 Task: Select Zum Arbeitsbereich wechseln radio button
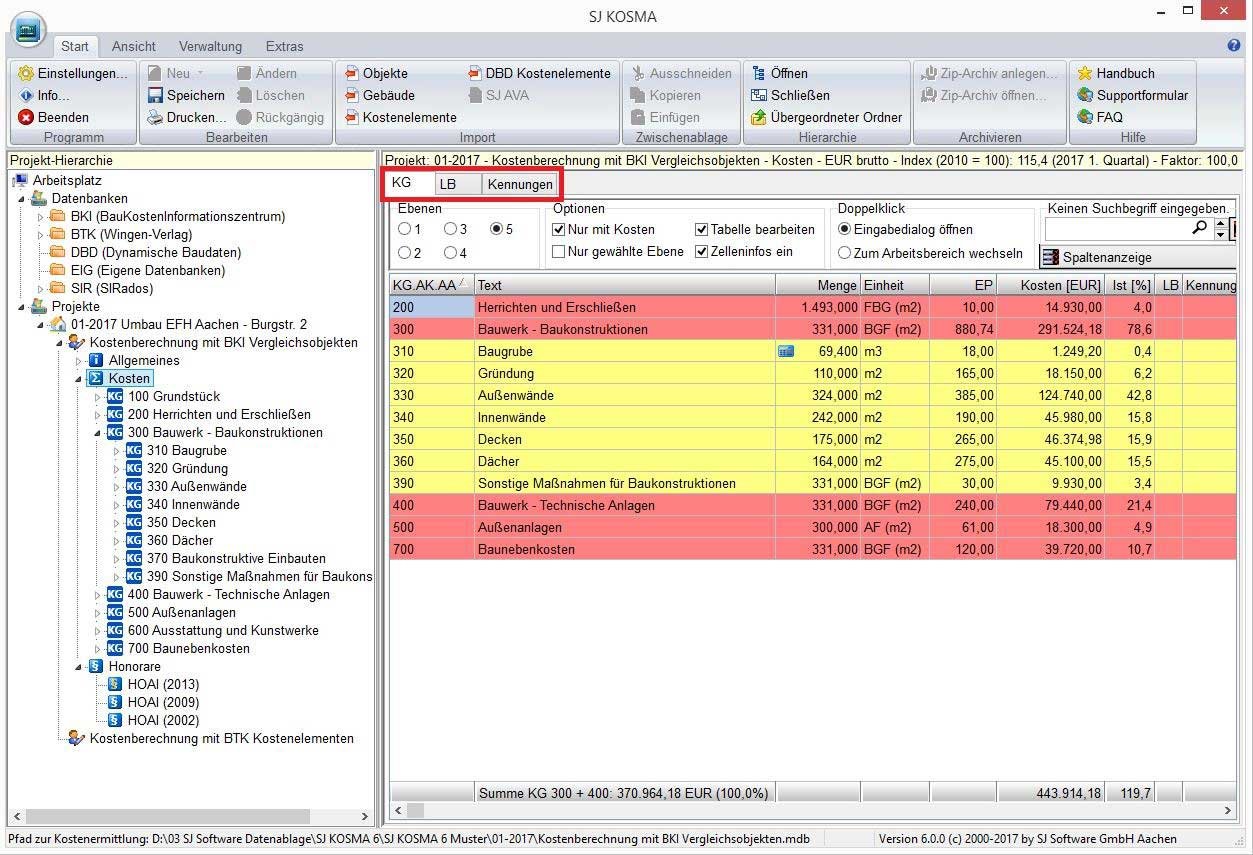[845, 253]
